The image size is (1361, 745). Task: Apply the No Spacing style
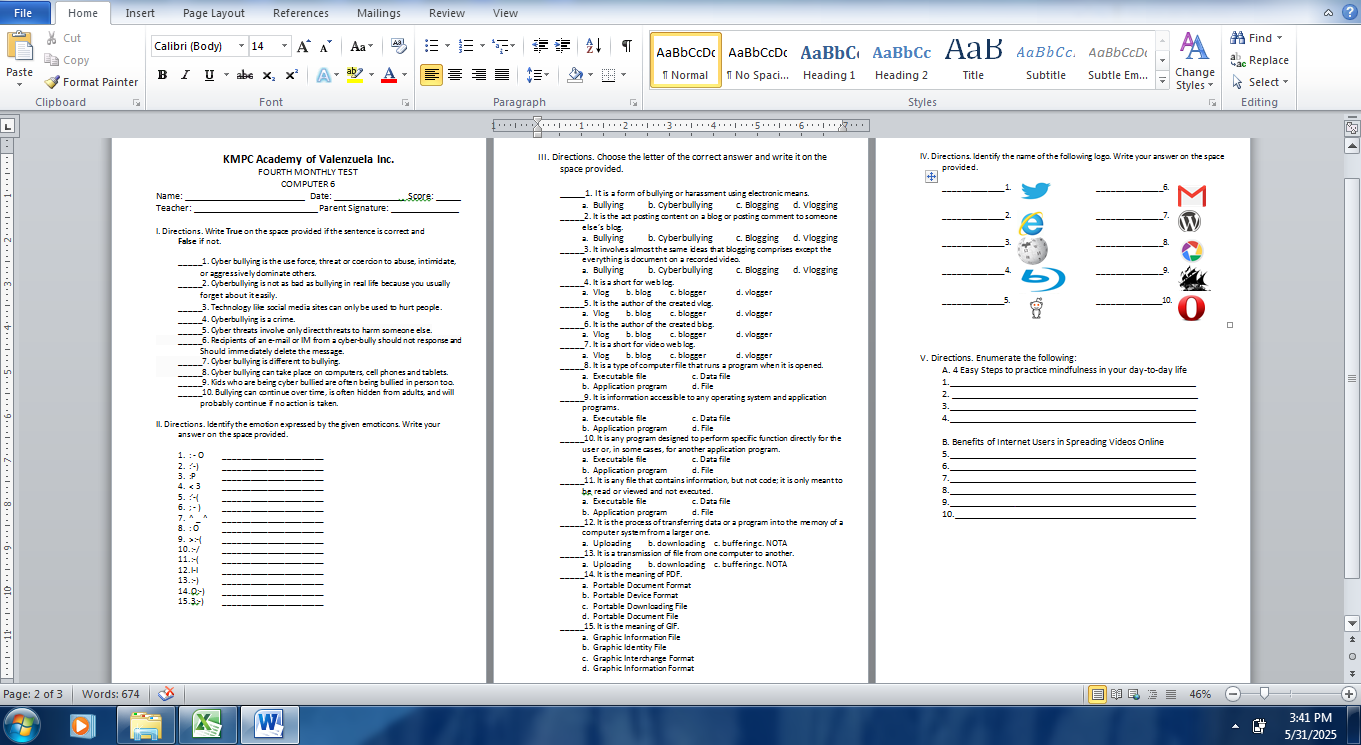(757, 60)
